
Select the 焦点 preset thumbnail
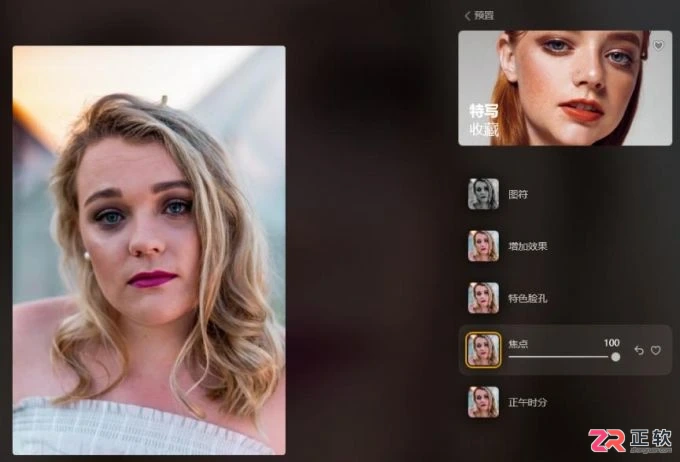tap(483, 350)
